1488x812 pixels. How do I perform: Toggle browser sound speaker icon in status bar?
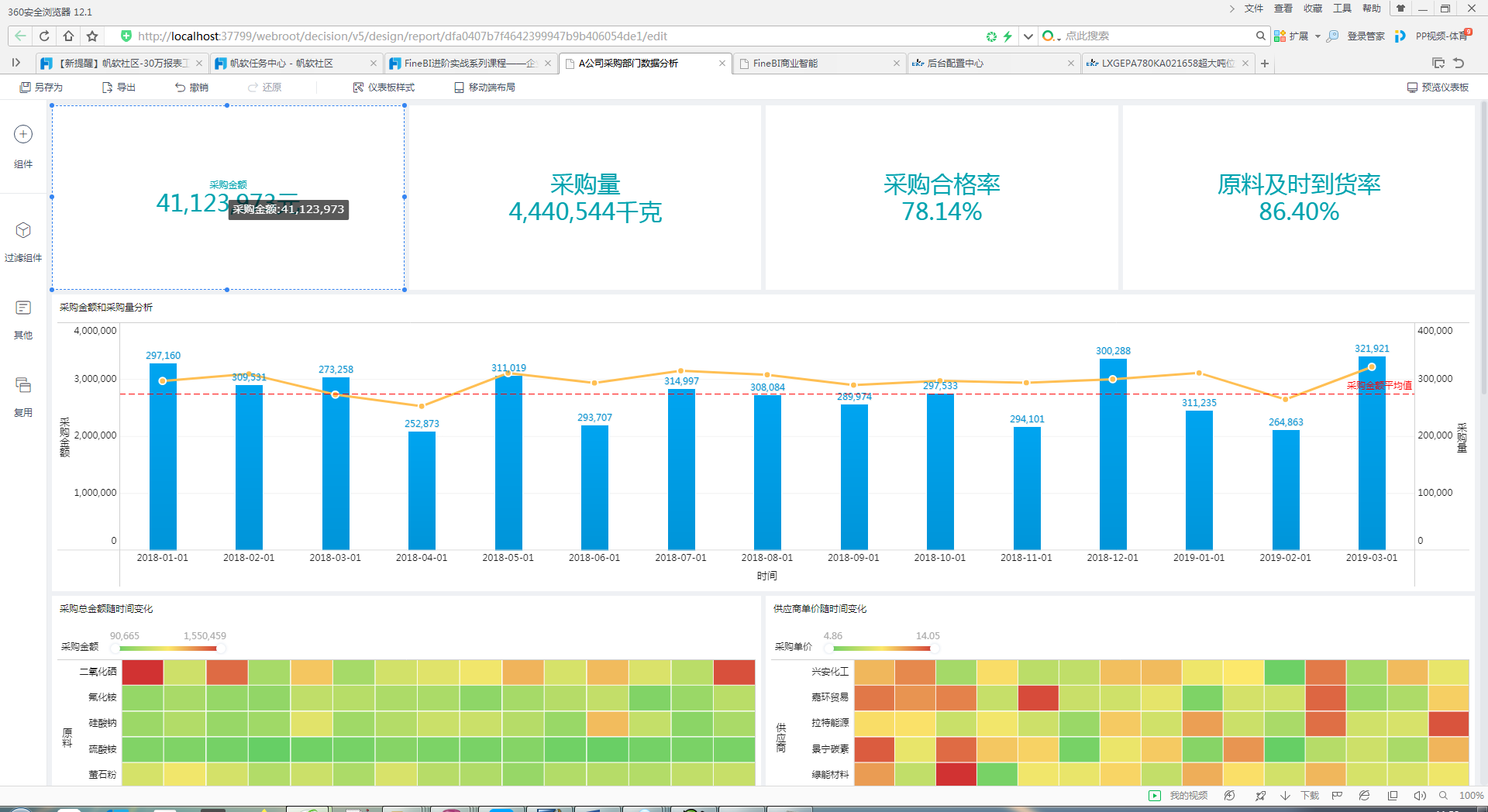[1419, 796]
